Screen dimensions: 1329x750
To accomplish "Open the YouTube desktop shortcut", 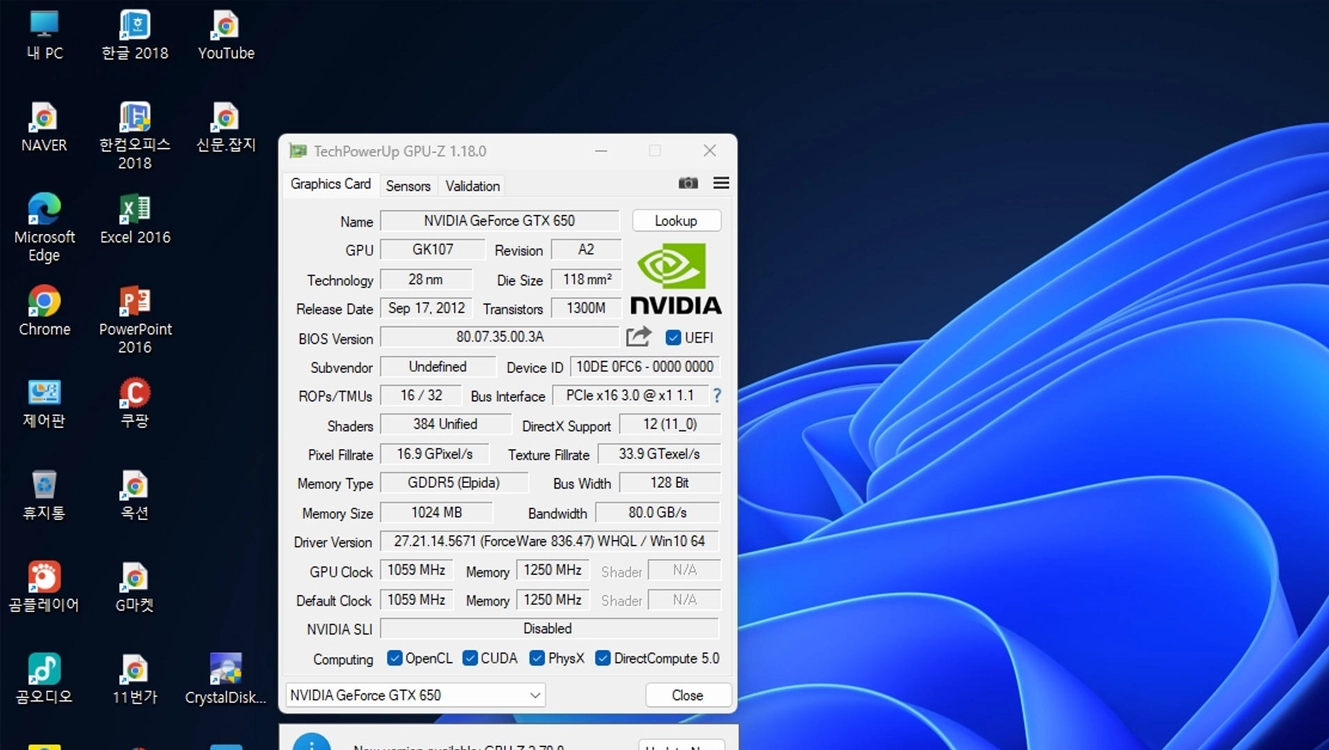I will (226, 35).
